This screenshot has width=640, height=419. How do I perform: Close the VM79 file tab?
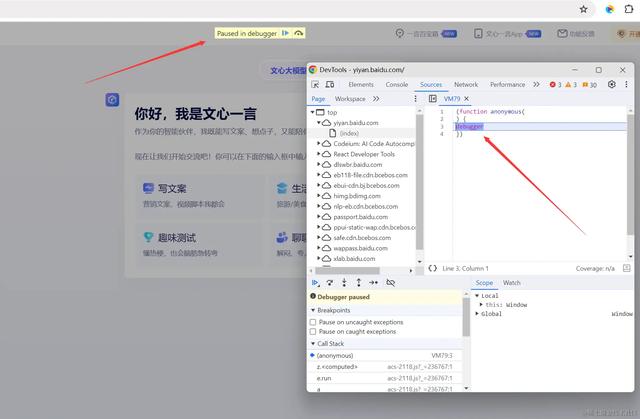click(x=467, y=99)
